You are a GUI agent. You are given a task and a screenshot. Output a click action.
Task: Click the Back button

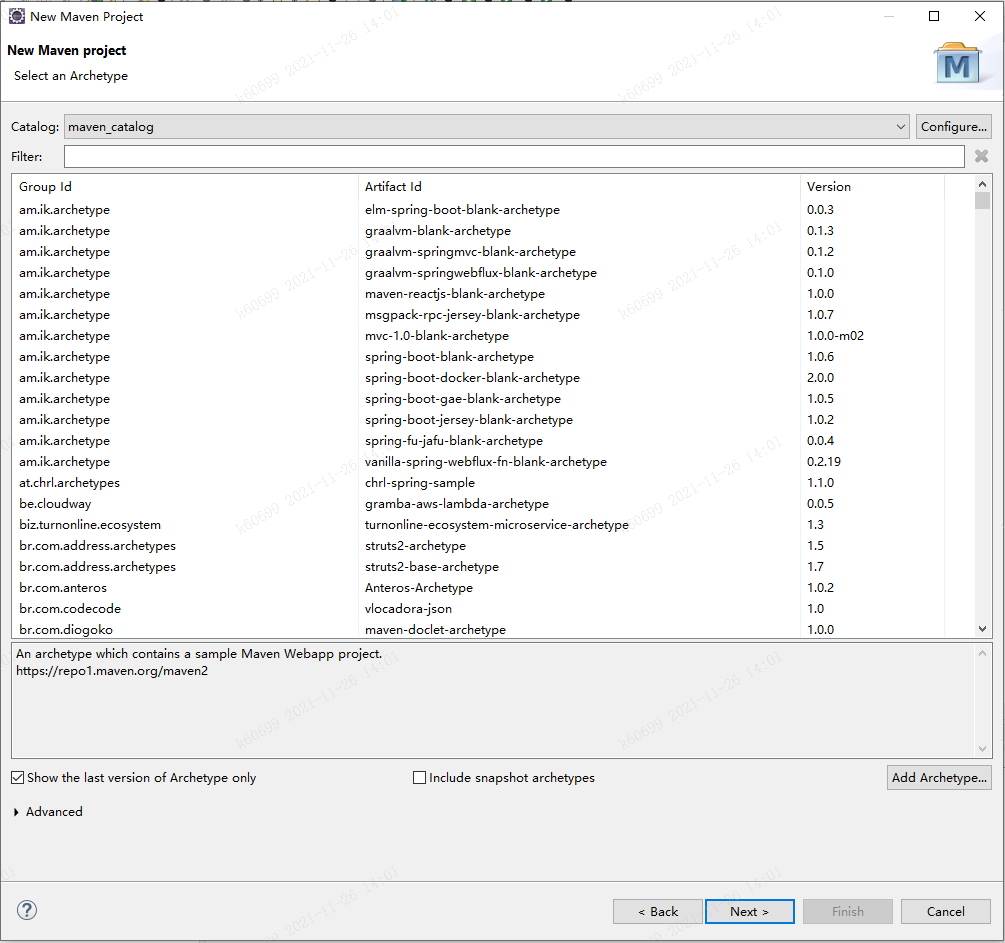657,911
